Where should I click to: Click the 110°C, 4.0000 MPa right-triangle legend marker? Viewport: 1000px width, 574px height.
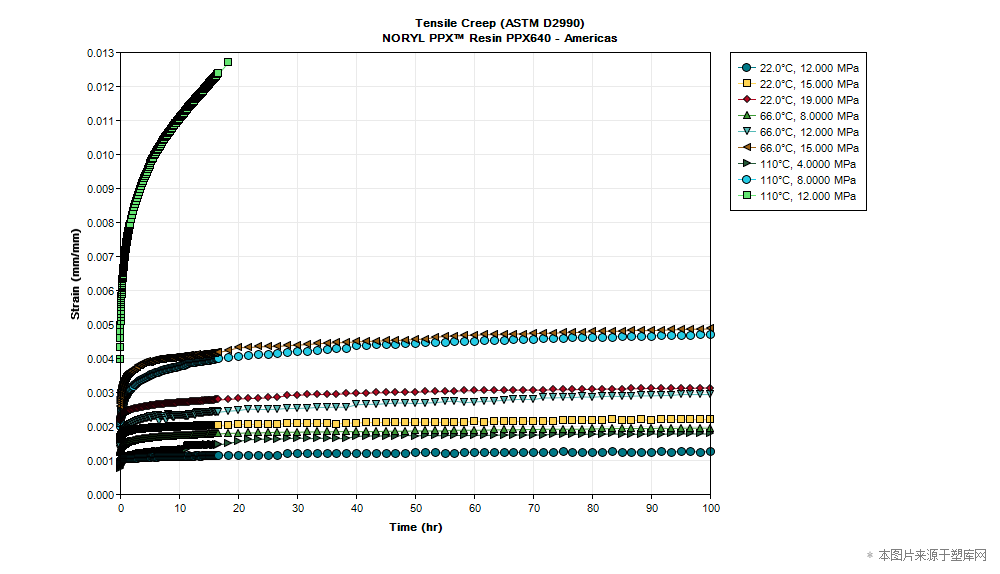pyautogui.click(x=746, y=164)
